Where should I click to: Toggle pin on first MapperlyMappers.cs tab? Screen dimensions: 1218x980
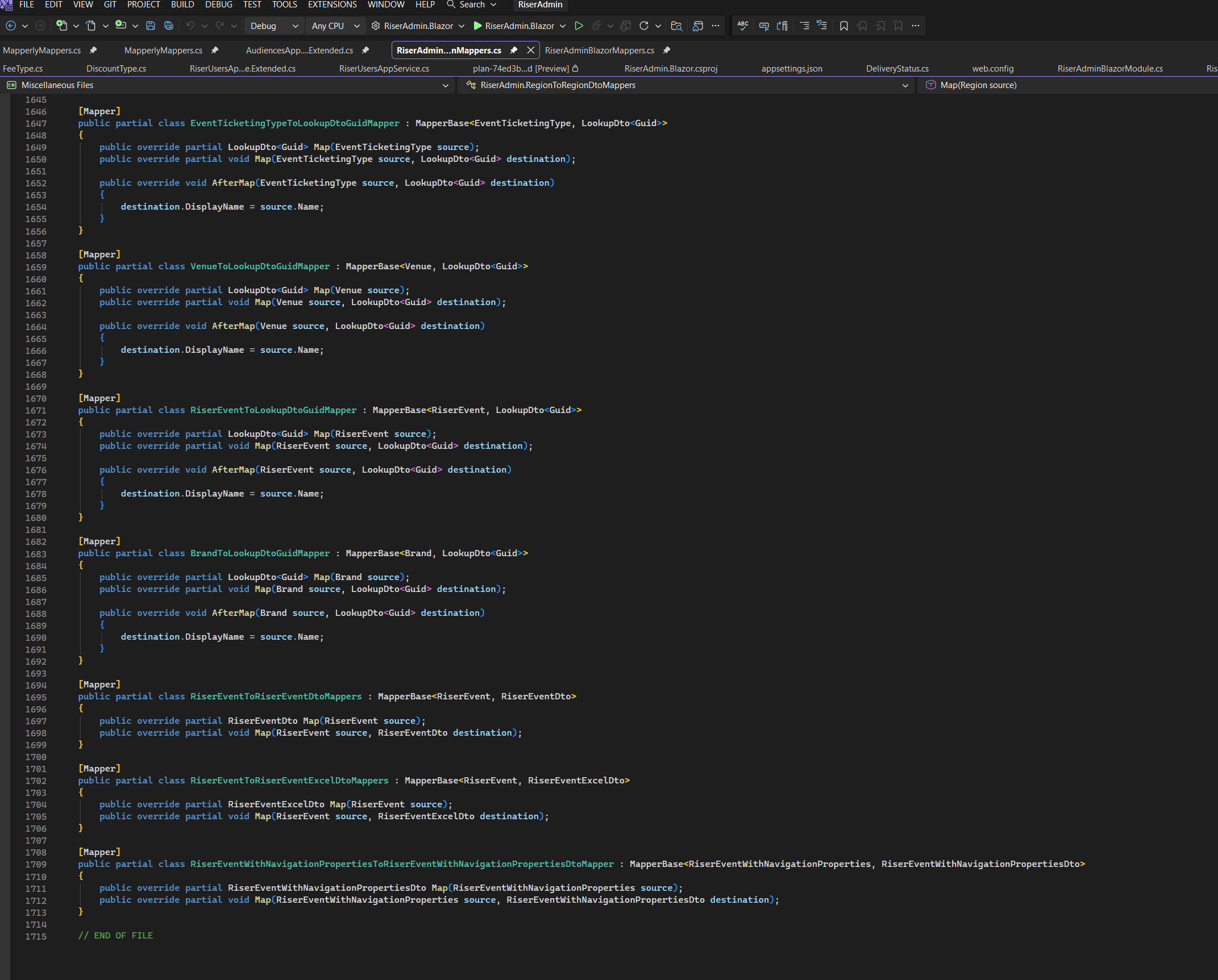pyautogui.click(x=93, y=50)
